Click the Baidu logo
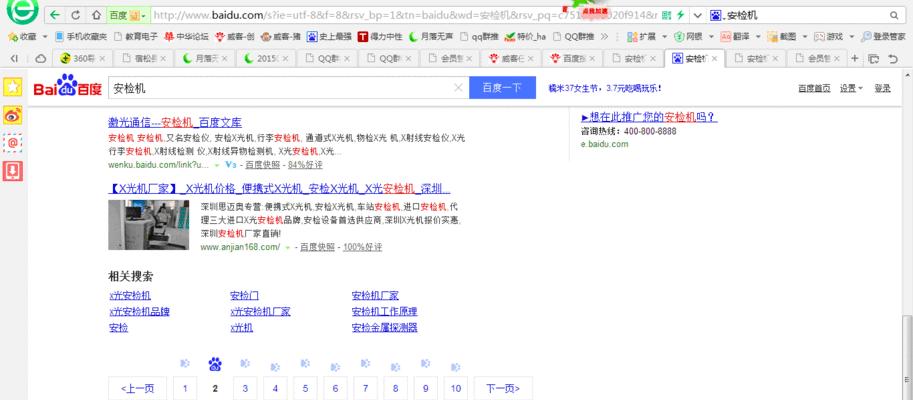This screenshot has width=913, height=400. 68,86
